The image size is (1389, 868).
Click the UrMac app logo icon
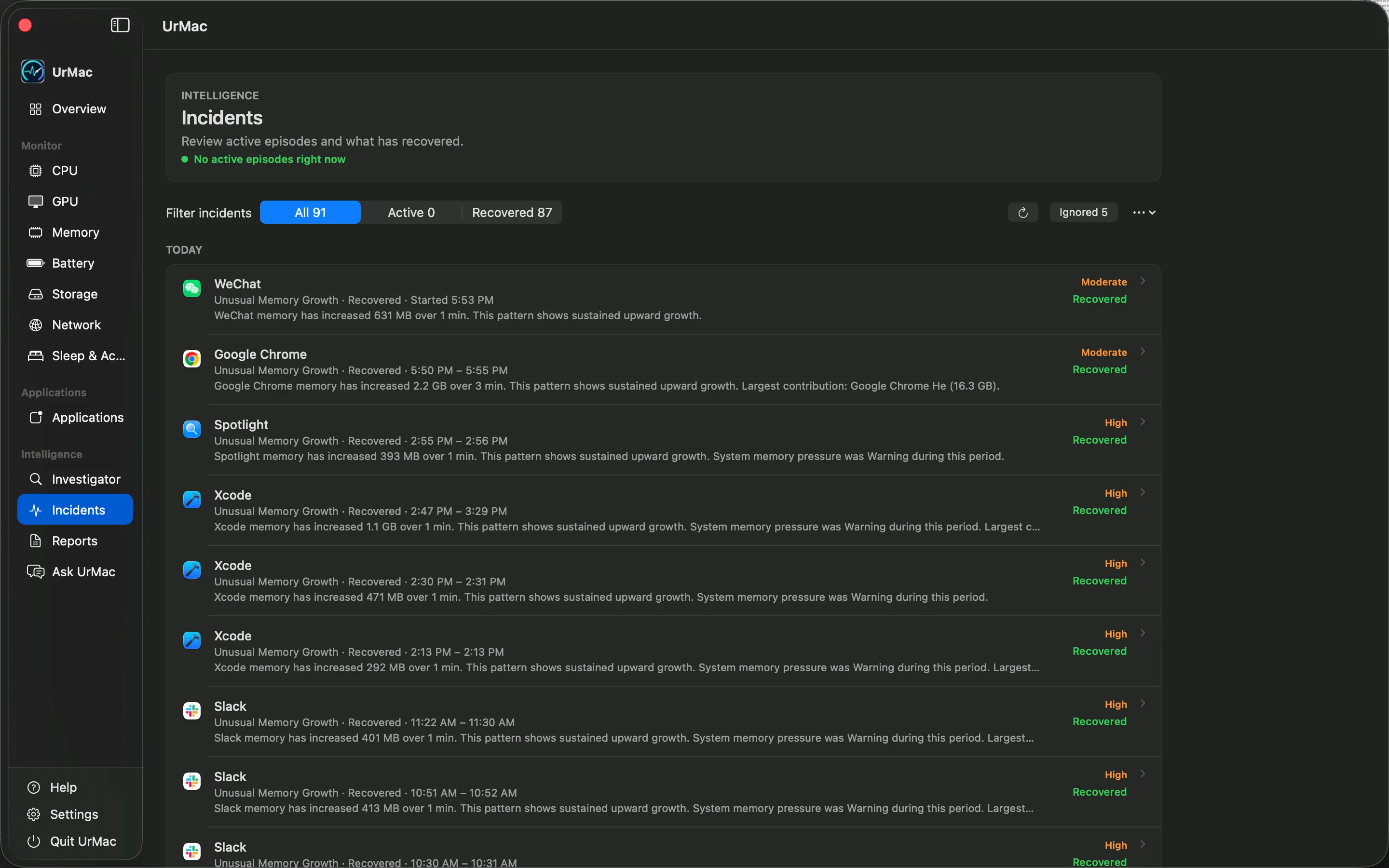[x=33, y=72]
